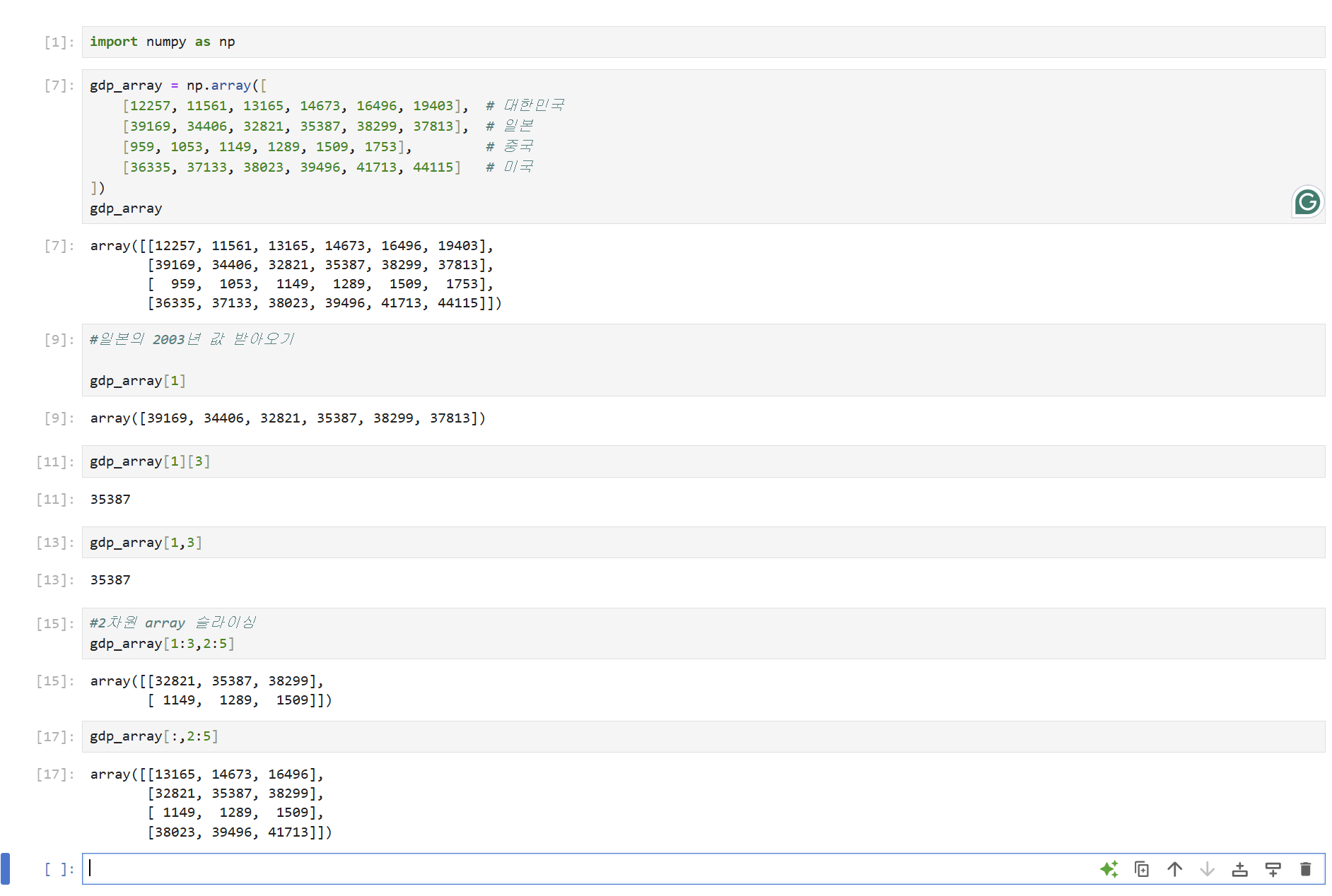Click the output row [38023, 39496, 41713]])
The height and width of the screenshot is (896, 1332).
240,832
